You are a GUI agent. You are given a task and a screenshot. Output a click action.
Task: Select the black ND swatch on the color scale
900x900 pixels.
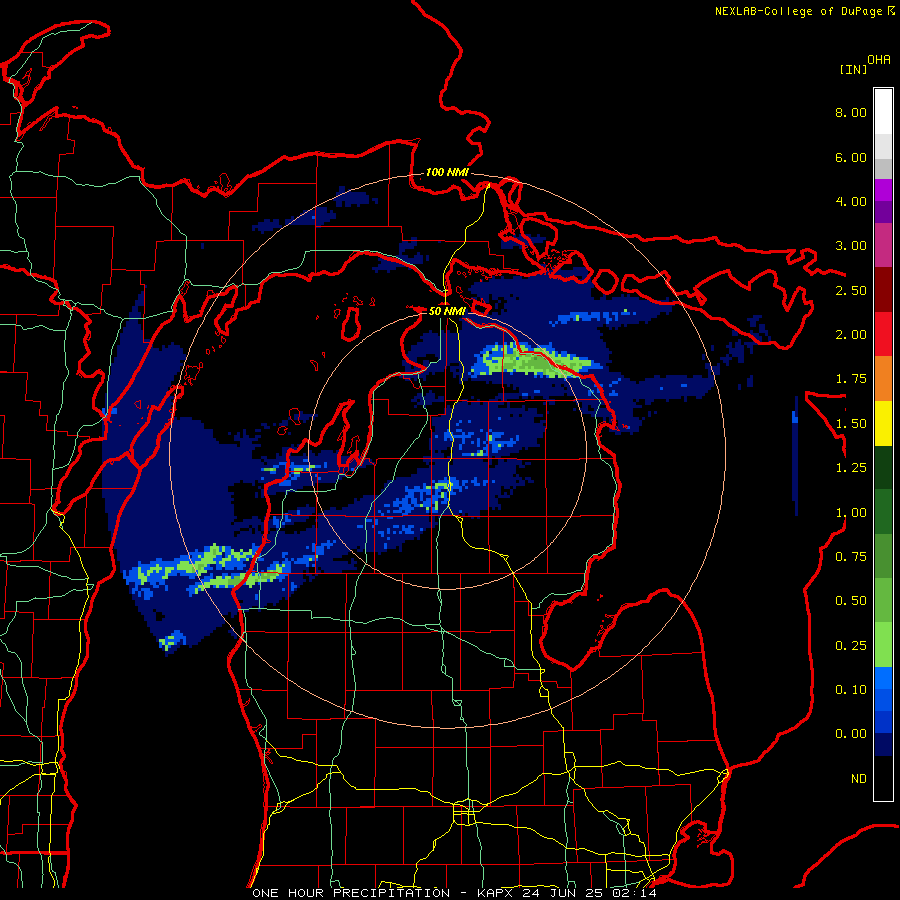(883, 778)
